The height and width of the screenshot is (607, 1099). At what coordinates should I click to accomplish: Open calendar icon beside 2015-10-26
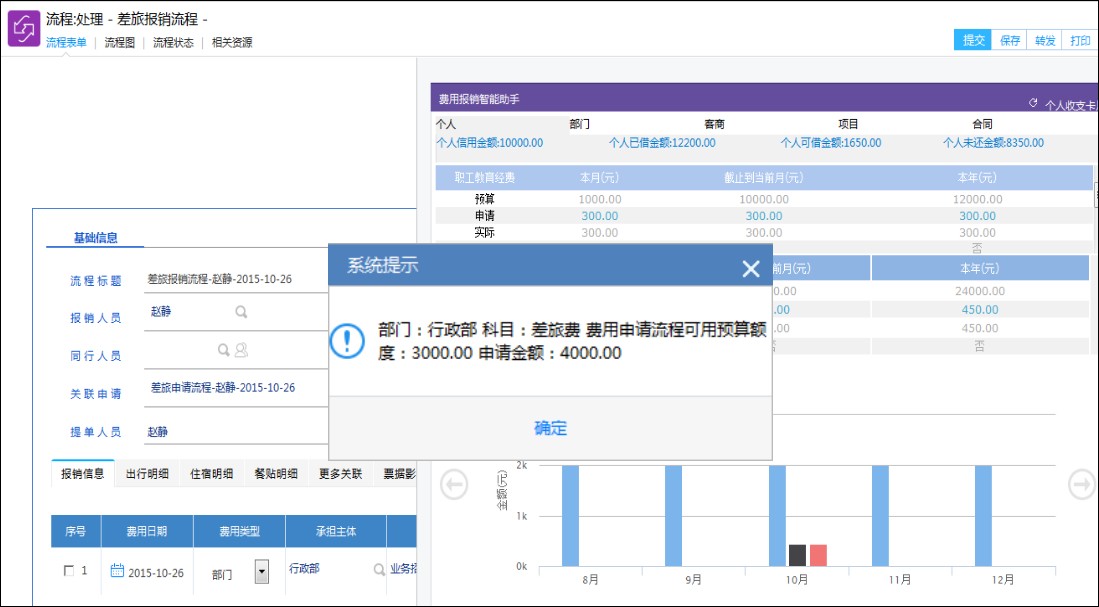[117, 571]
